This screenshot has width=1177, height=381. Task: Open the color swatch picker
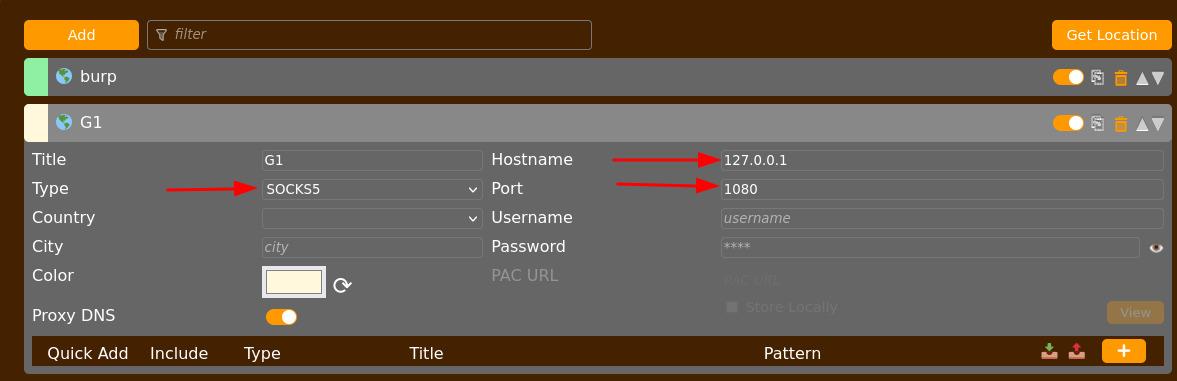293,282
